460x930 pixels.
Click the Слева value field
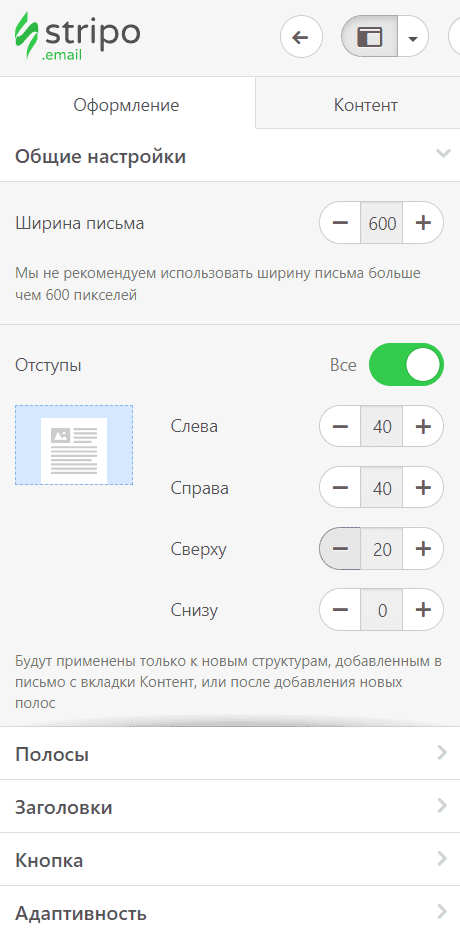[x=382, y=426]
